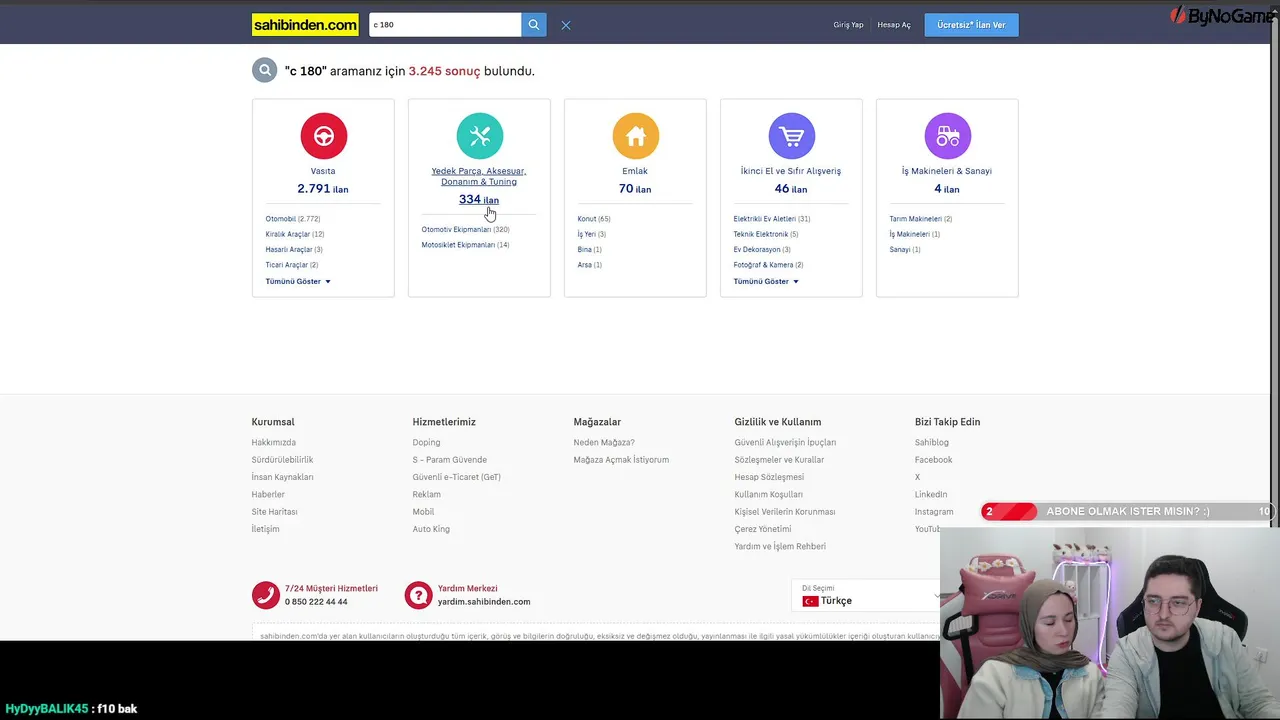Screen dimensions: 1280x720
Task: Open İnsan Kaynakları footer link
Action: 283,477
